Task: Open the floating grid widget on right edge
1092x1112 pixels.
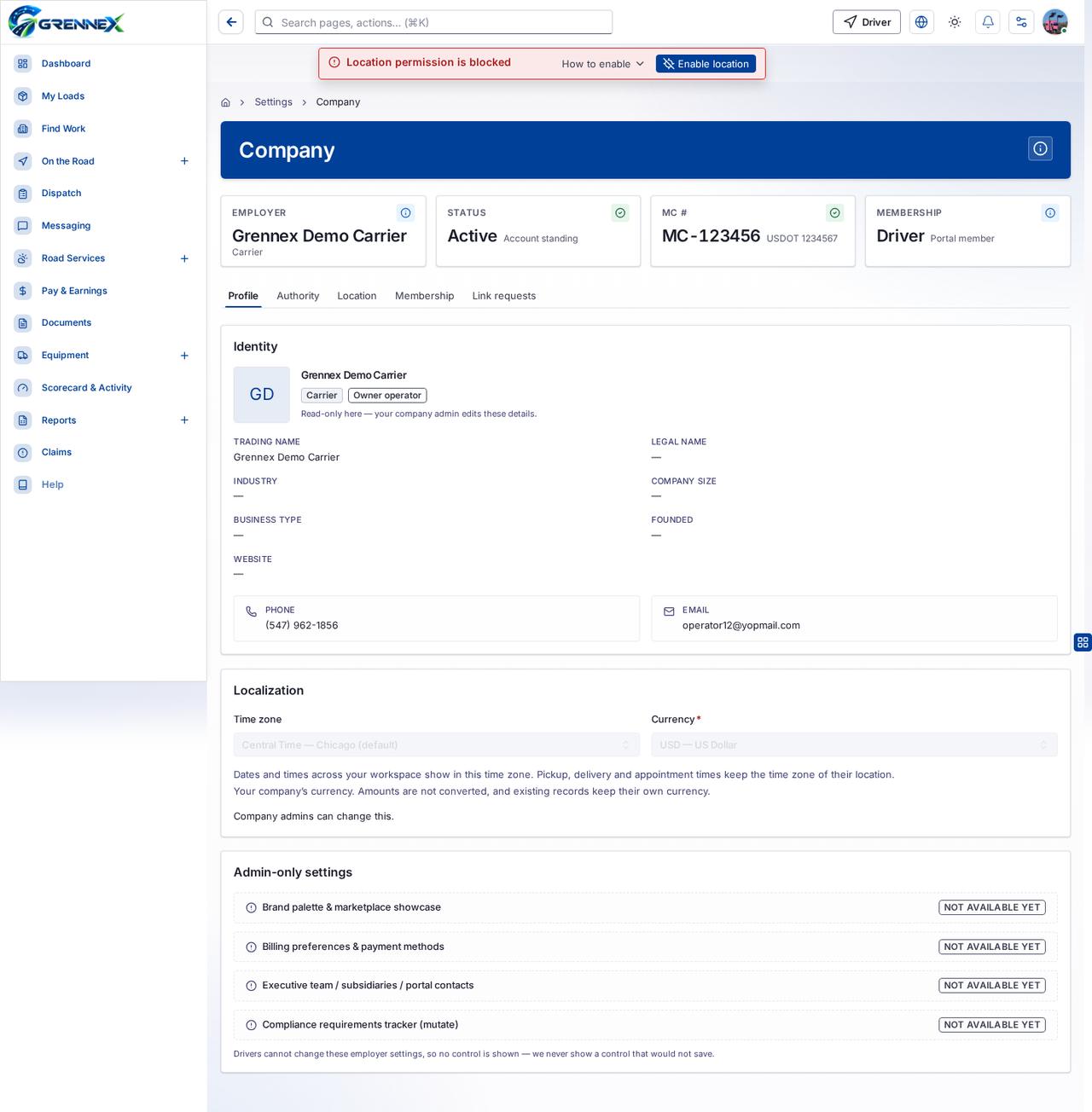Action: coord(1083,642)
